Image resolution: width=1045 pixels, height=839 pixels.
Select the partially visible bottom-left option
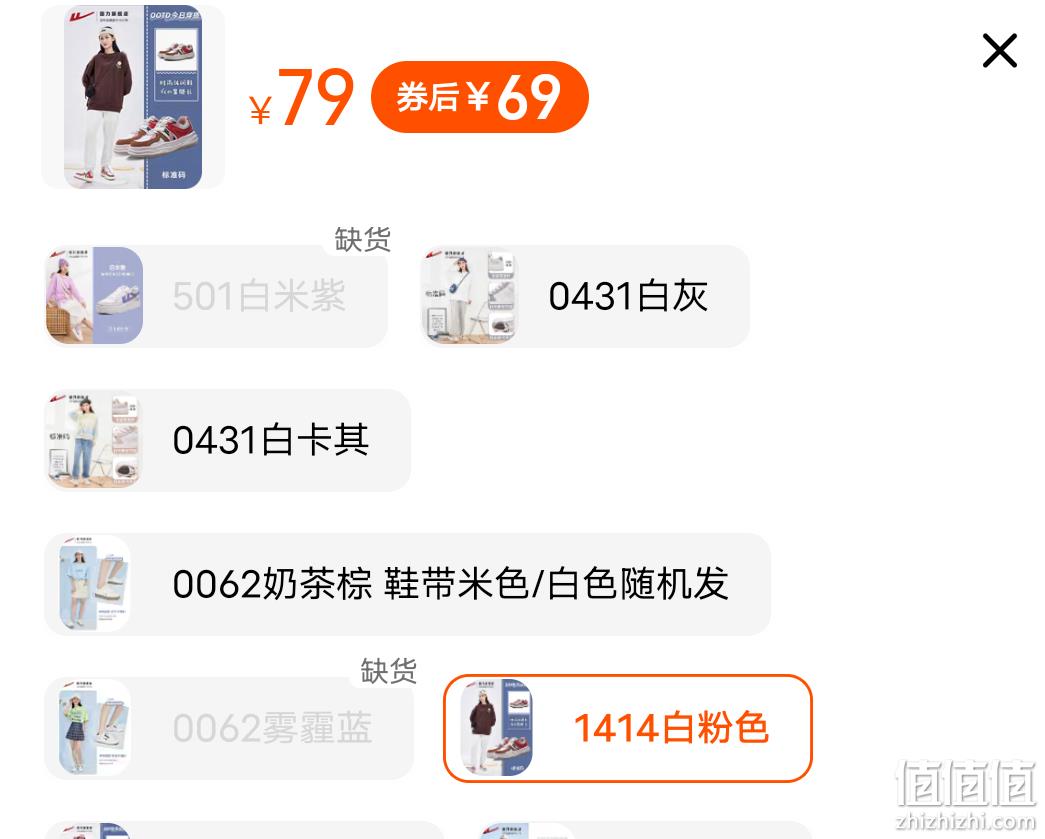(x=244, y=830)
